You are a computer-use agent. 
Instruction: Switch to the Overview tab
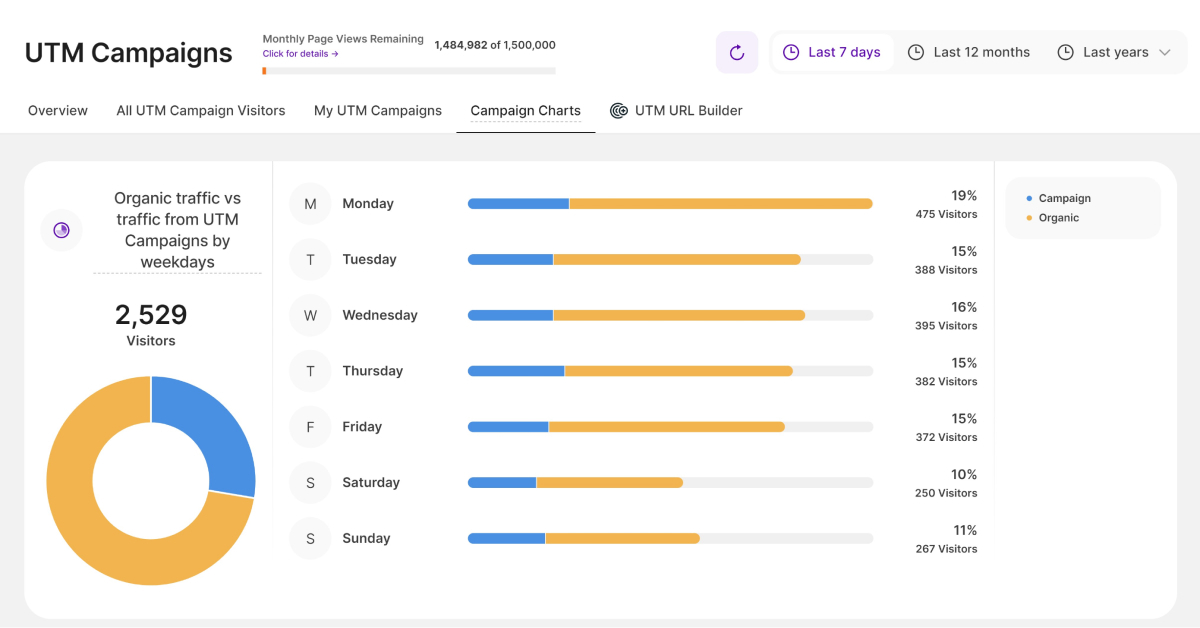(58, 111)
